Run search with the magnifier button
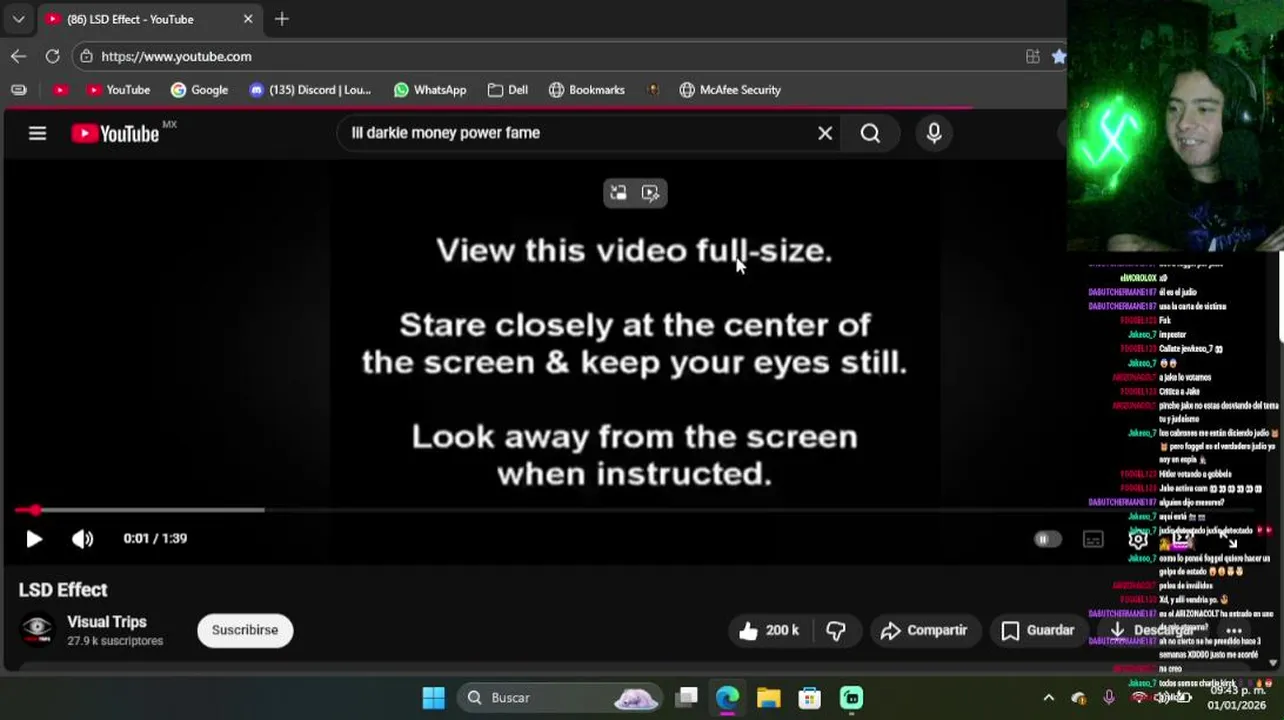The height and width of the screenshot is (720, 1284). pos(870,133)
